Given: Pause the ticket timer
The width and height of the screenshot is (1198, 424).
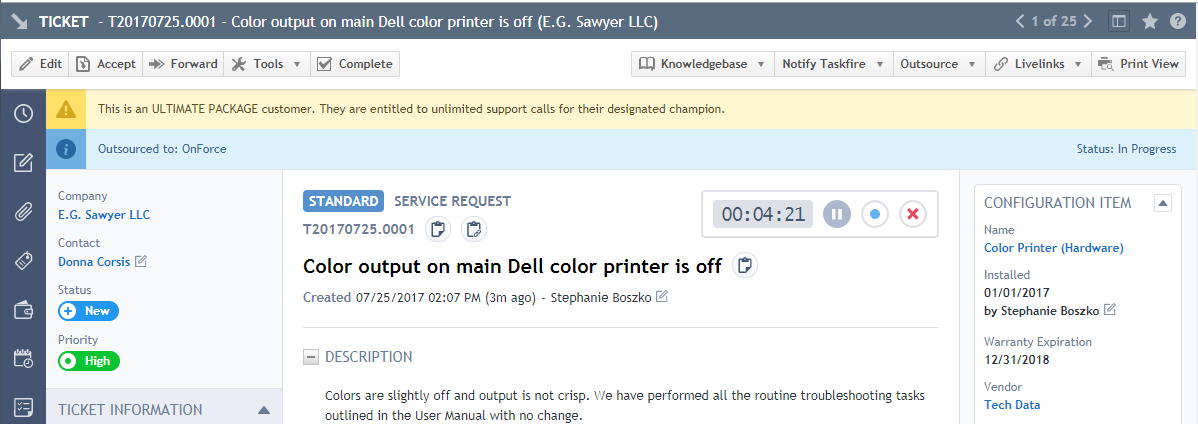Looking at the screenshot, I should [x=837, y=215].
